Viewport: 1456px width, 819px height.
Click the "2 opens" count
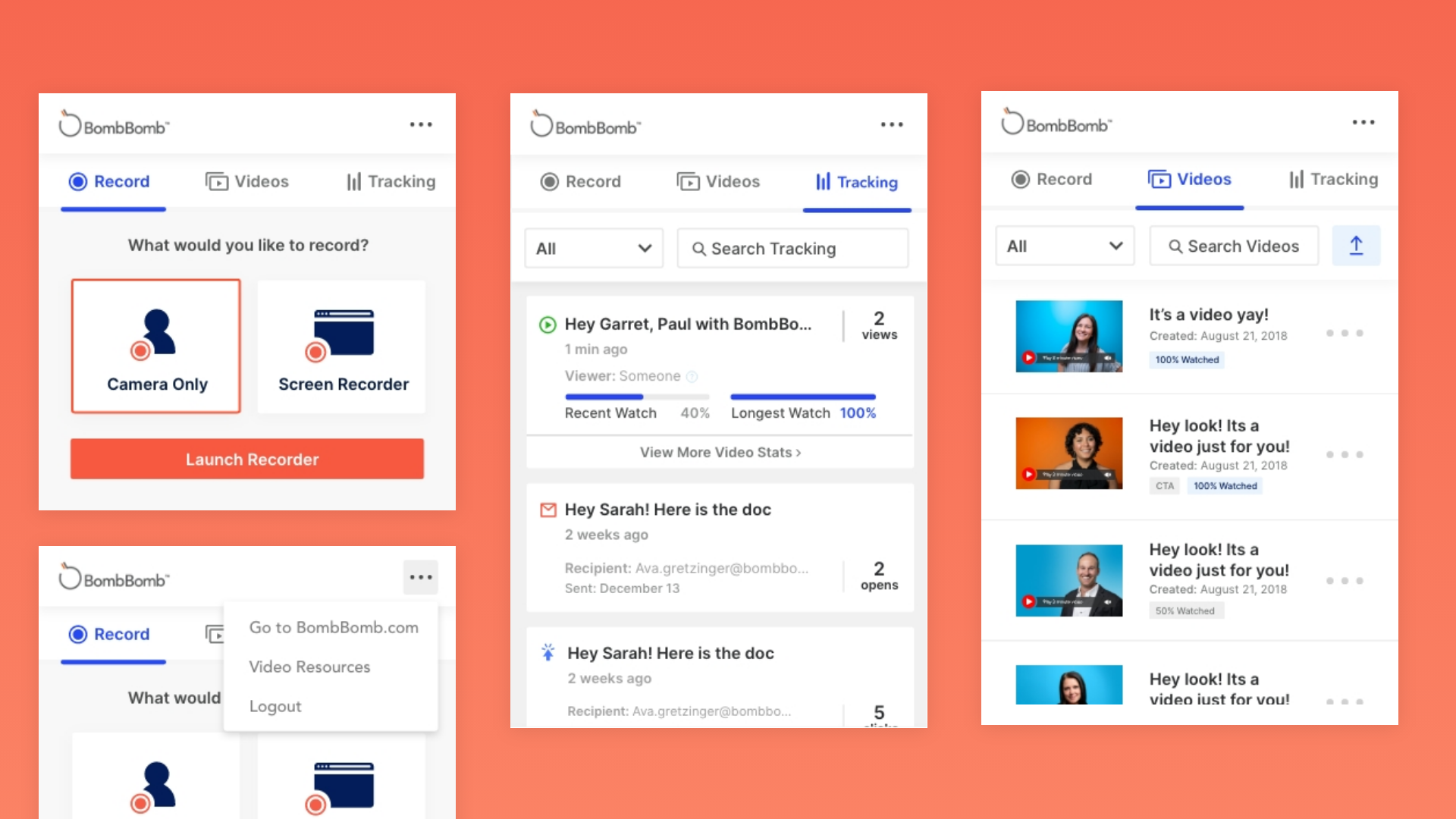point(879,576)
